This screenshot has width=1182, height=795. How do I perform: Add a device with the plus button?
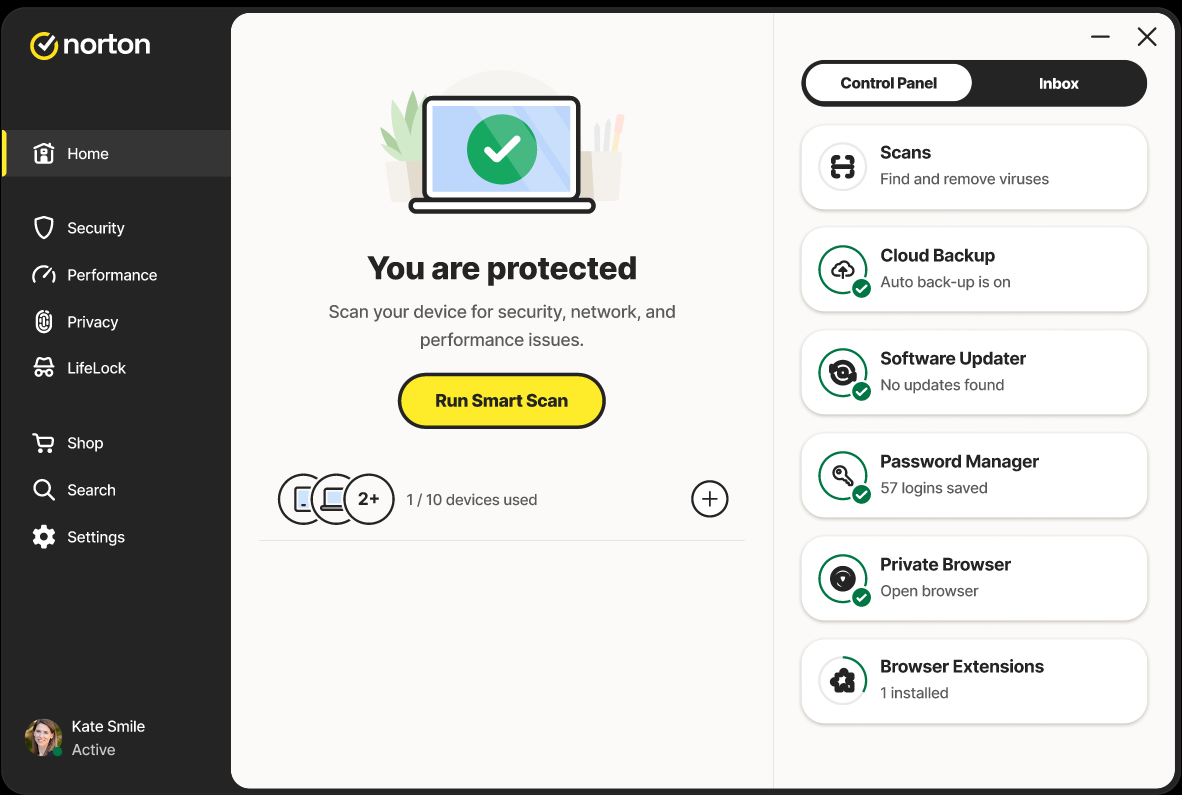click(710, 499)
